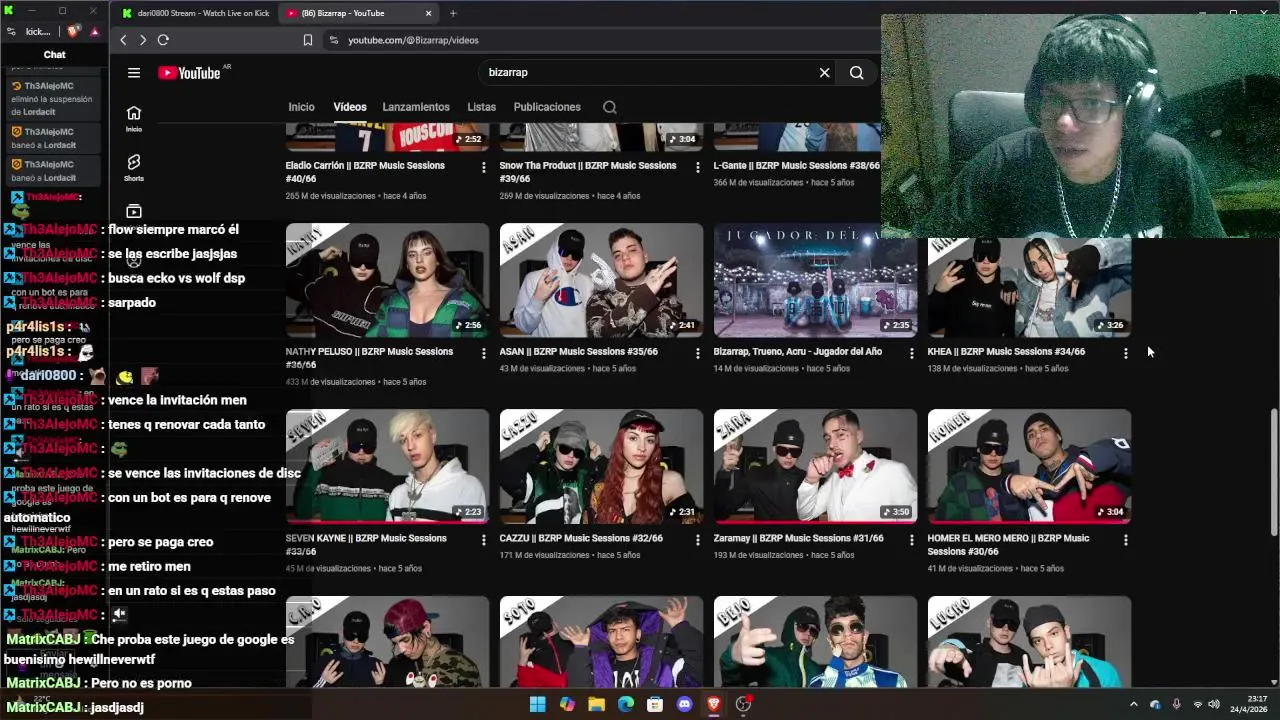Viewport: 1280px width, 720px height.
Task: Open options menu for Snow Tha Product #39/66 video
Action: [697, 167]
